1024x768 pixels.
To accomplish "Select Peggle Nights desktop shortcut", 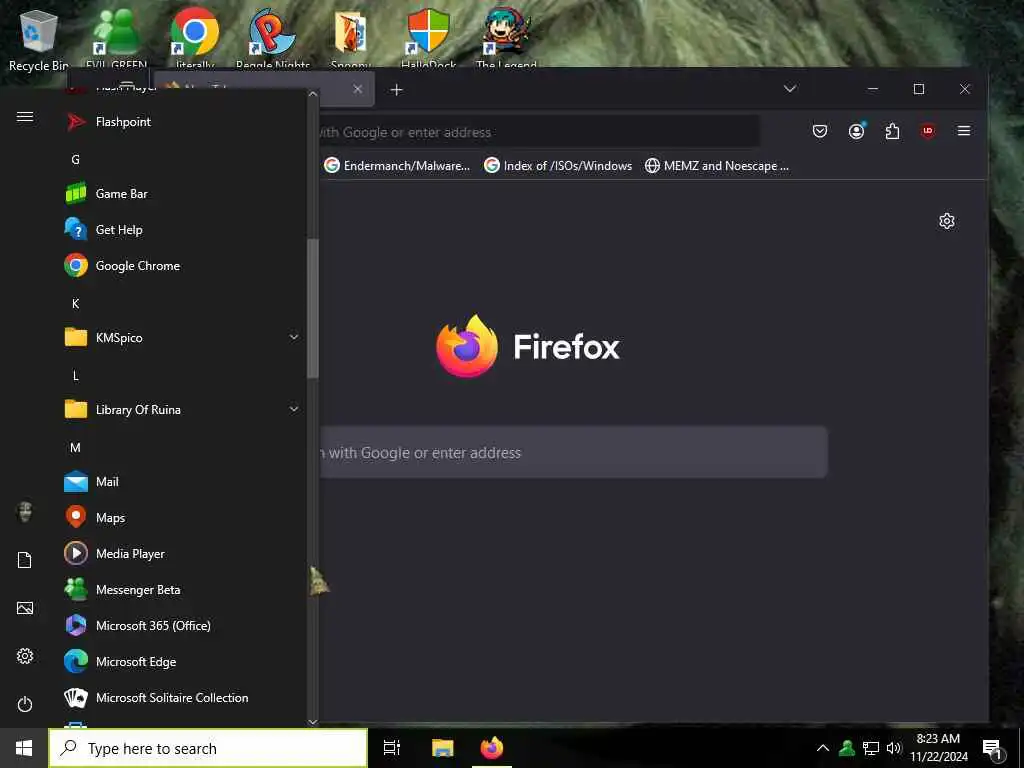I will point(273,38).
